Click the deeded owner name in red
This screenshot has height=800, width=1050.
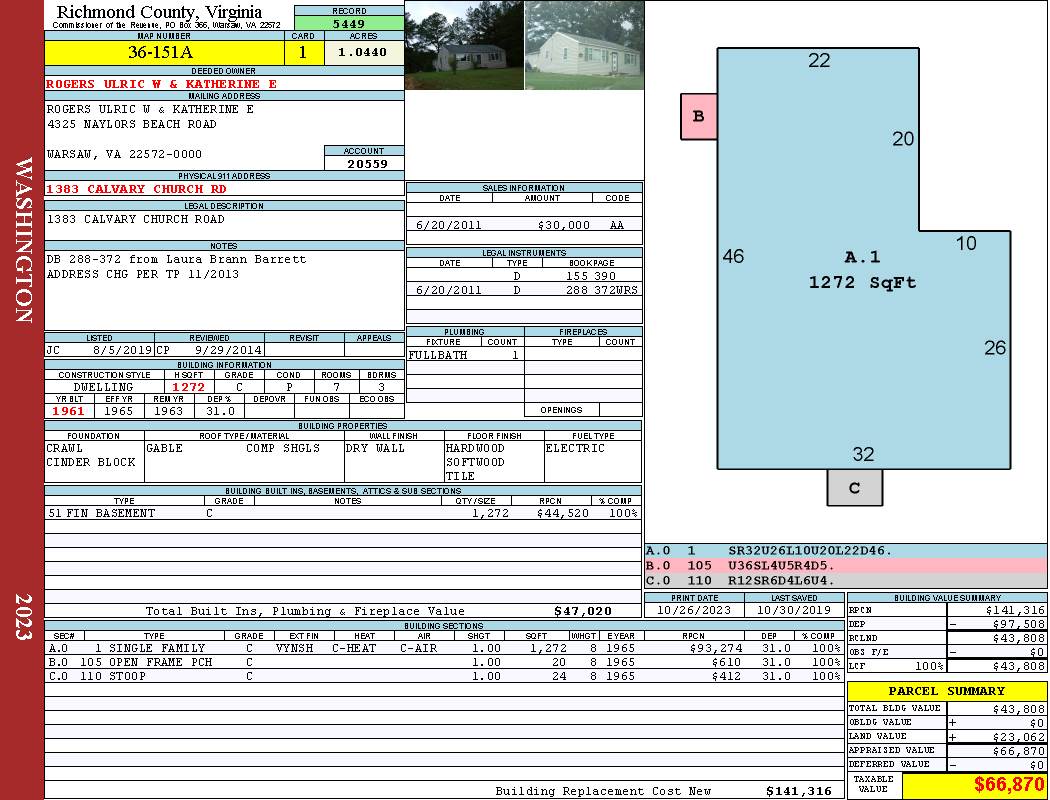pyautogui.click(x=162, y=84)
